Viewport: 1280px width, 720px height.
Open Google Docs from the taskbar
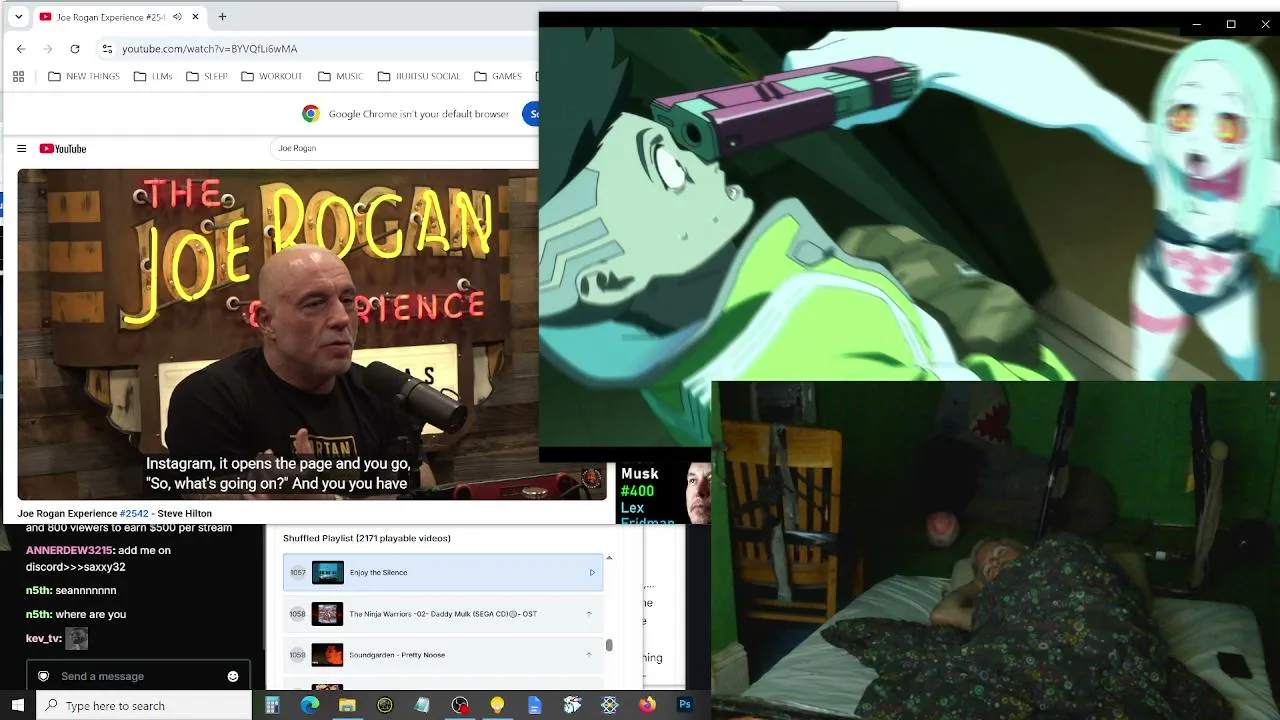(535, 705)
